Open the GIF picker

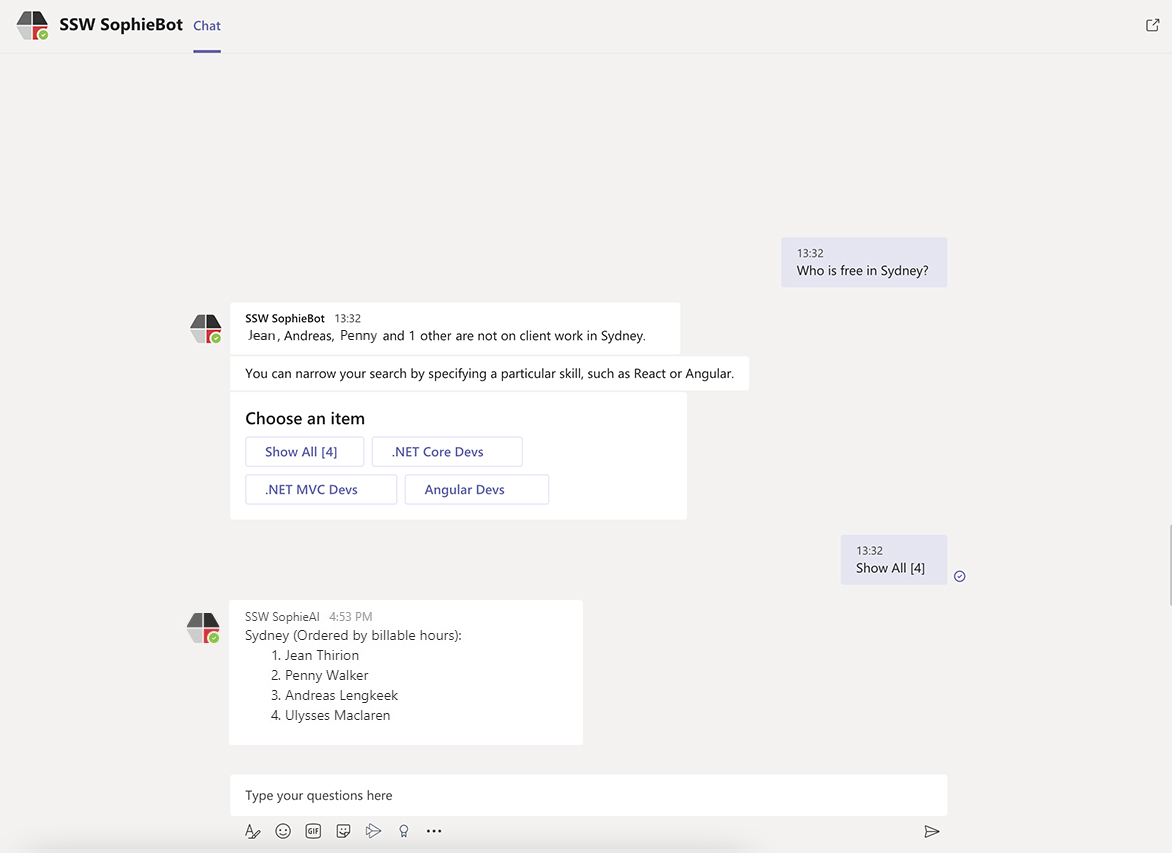click(313, 831)
